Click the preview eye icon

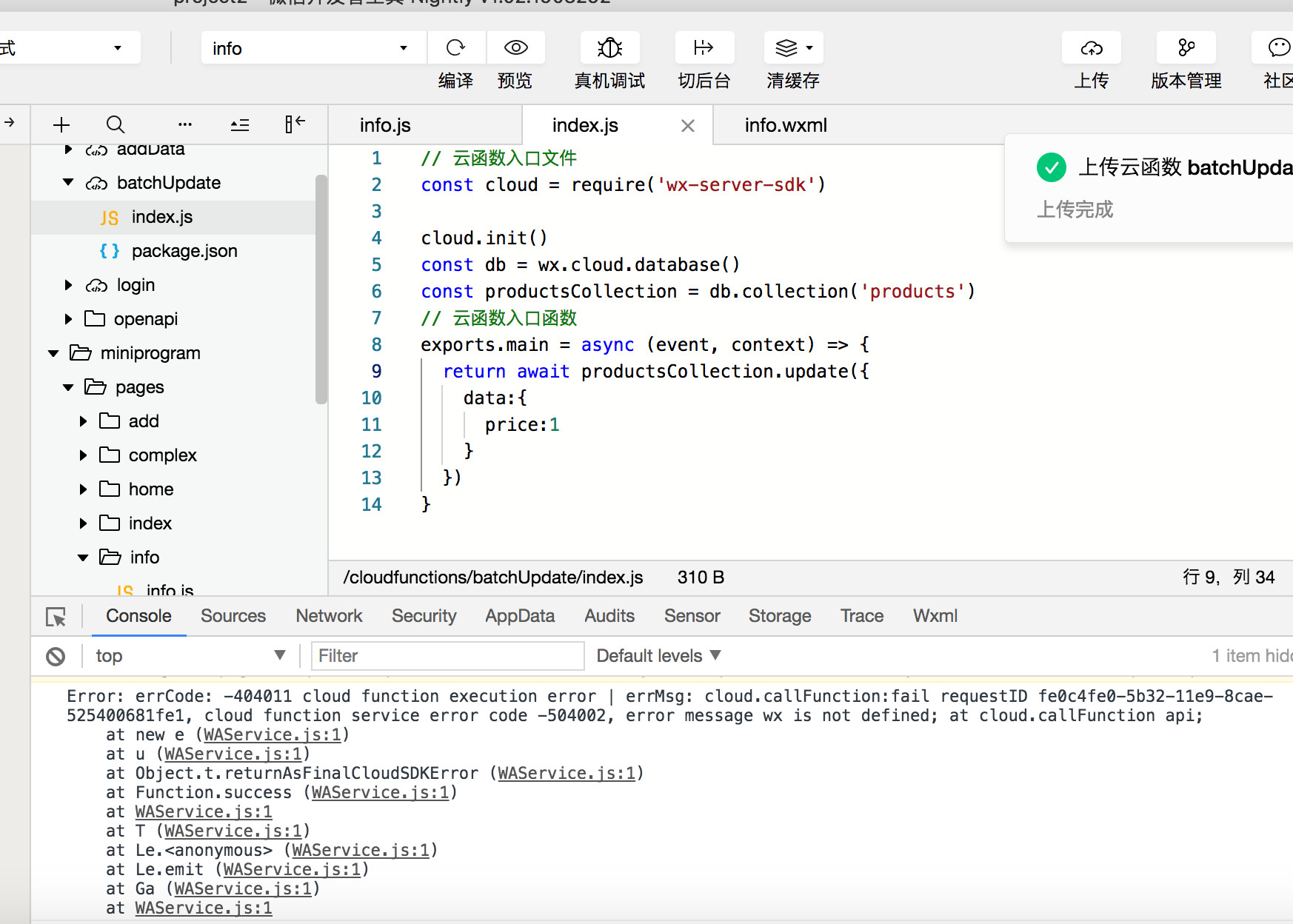(x=515, y=48)
